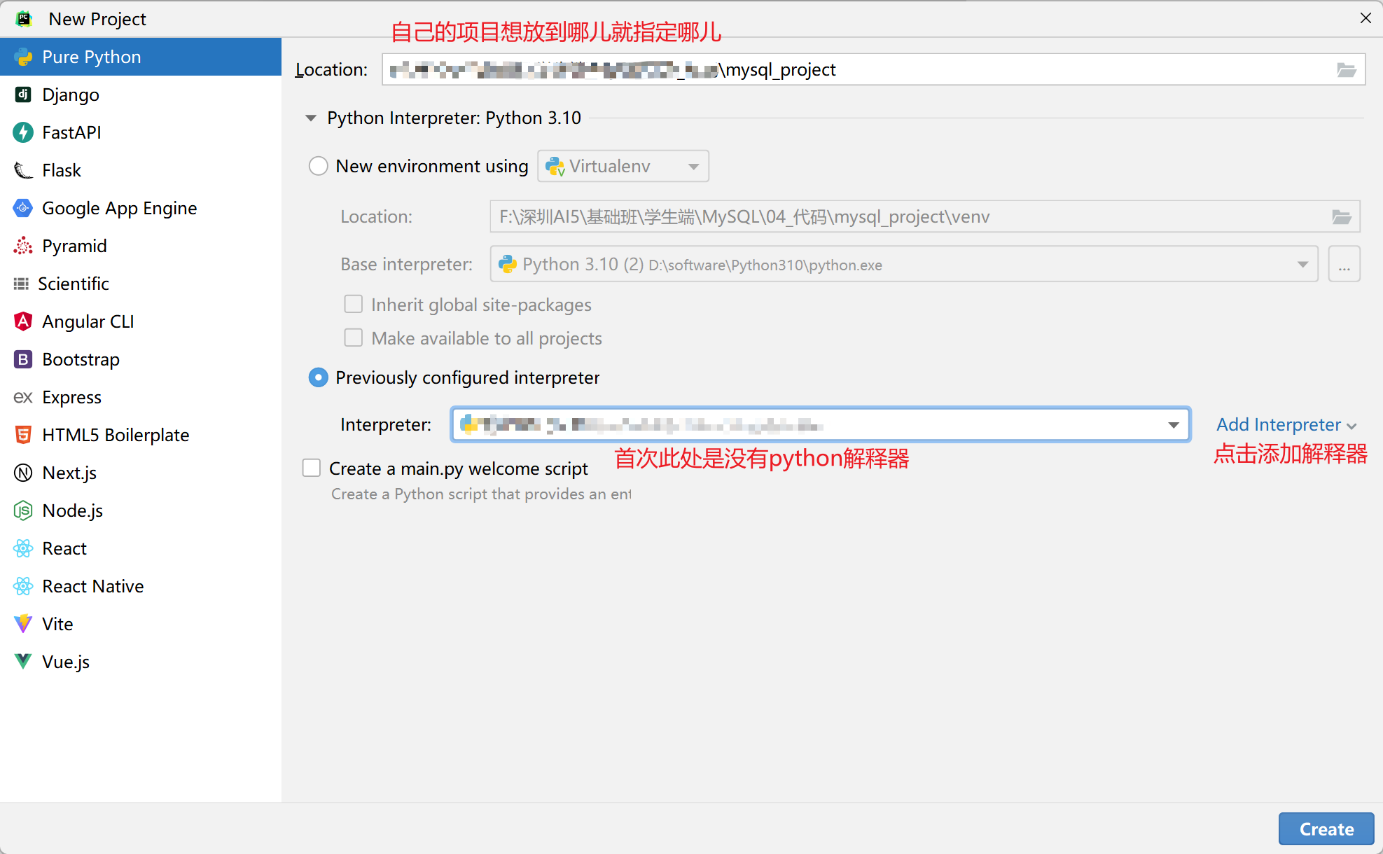Select Flask project type
This screenshot has width=1383, height=854.
140,171
